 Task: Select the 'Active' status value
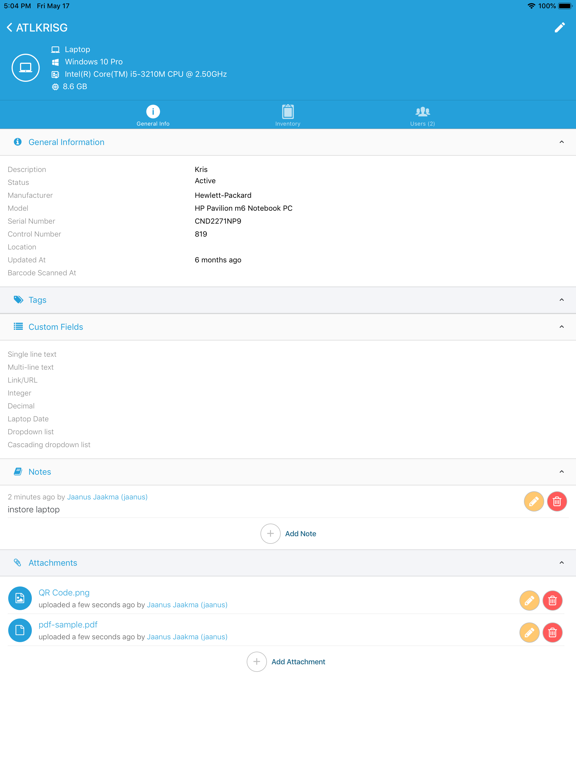[x=205, y=181]
